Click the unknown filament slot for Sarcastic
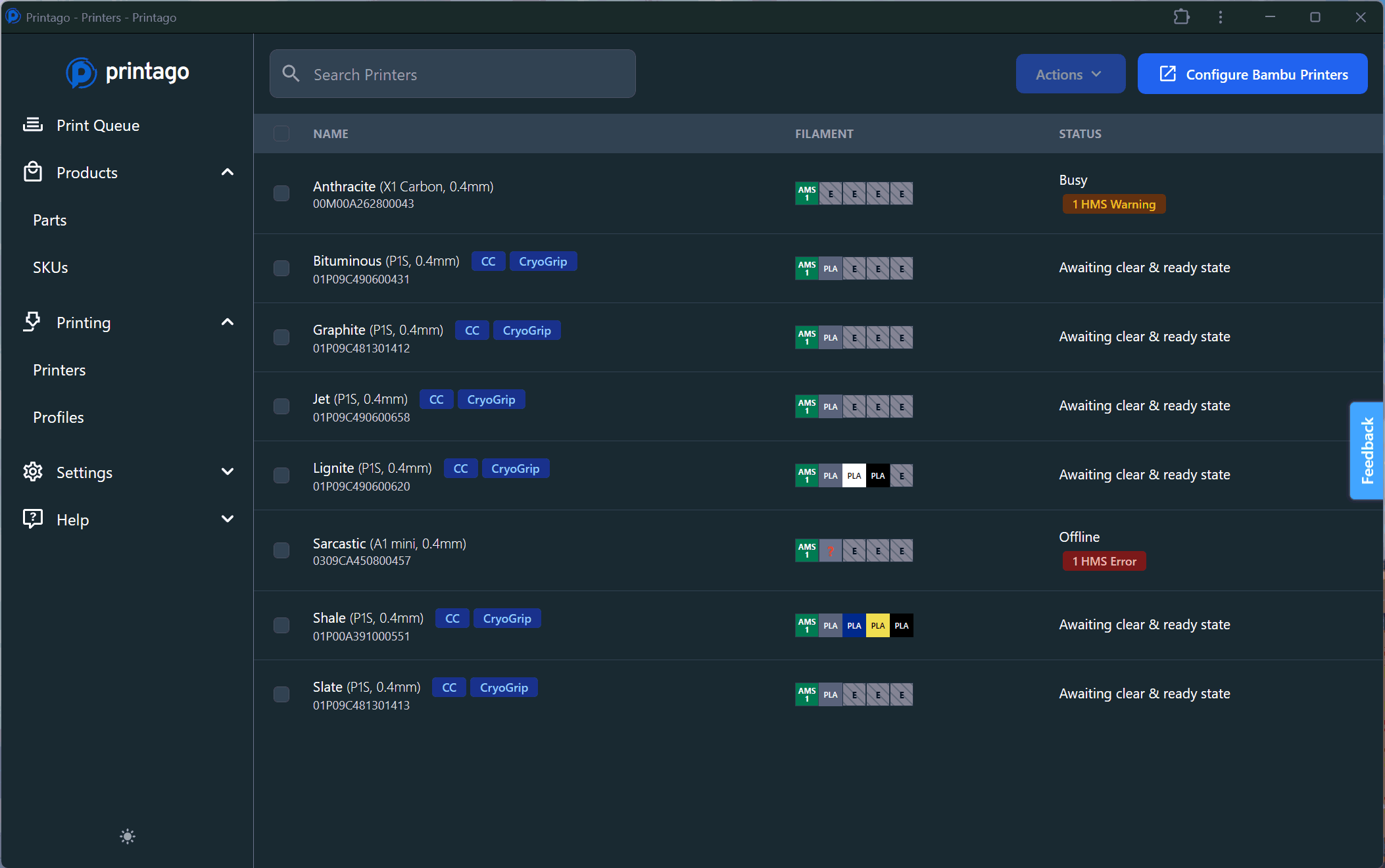This screenshot has width=1385, height=868. (x=831, y=550)
